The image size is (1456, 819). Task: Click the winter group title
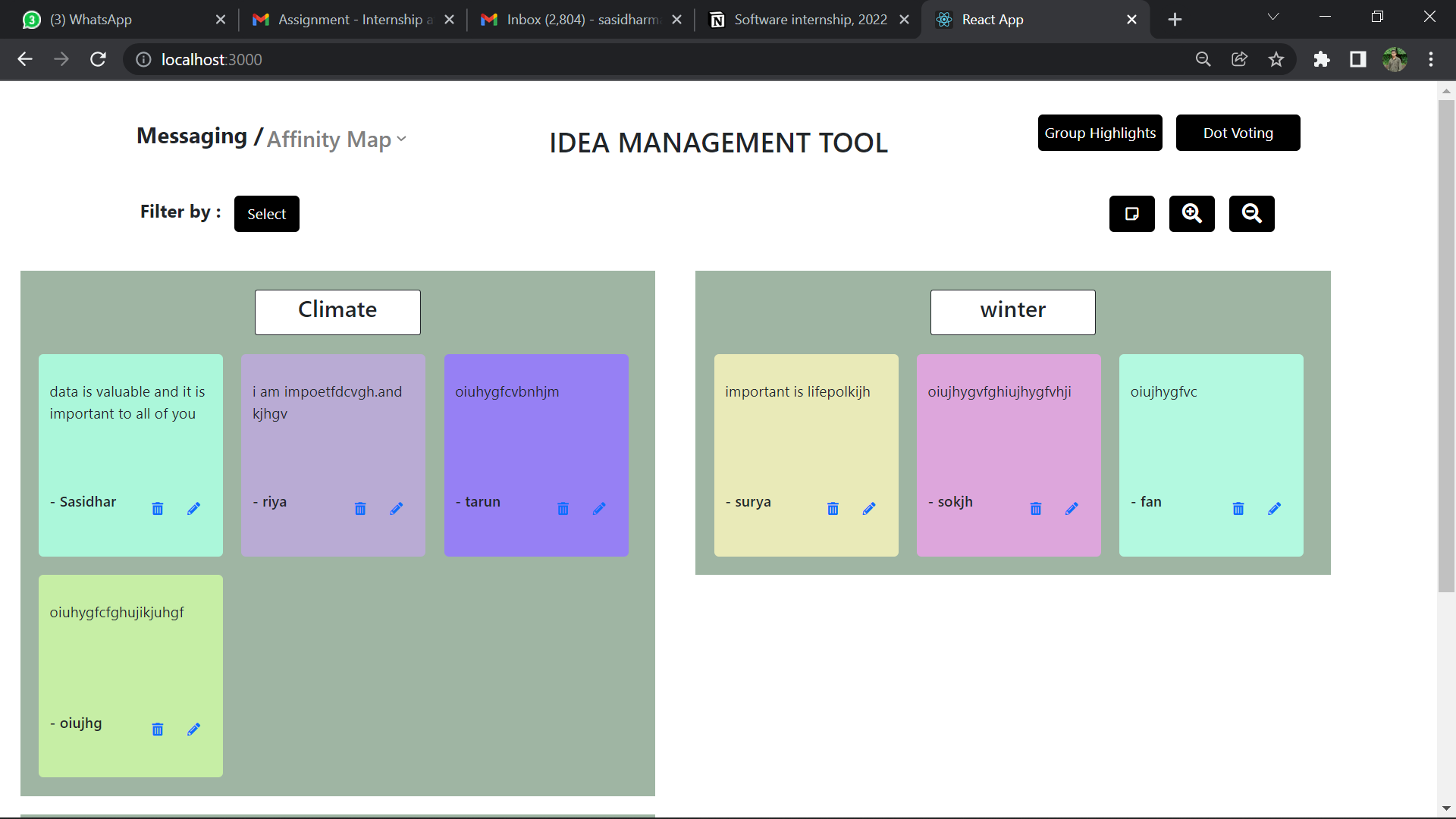[x=1013, y=312]
